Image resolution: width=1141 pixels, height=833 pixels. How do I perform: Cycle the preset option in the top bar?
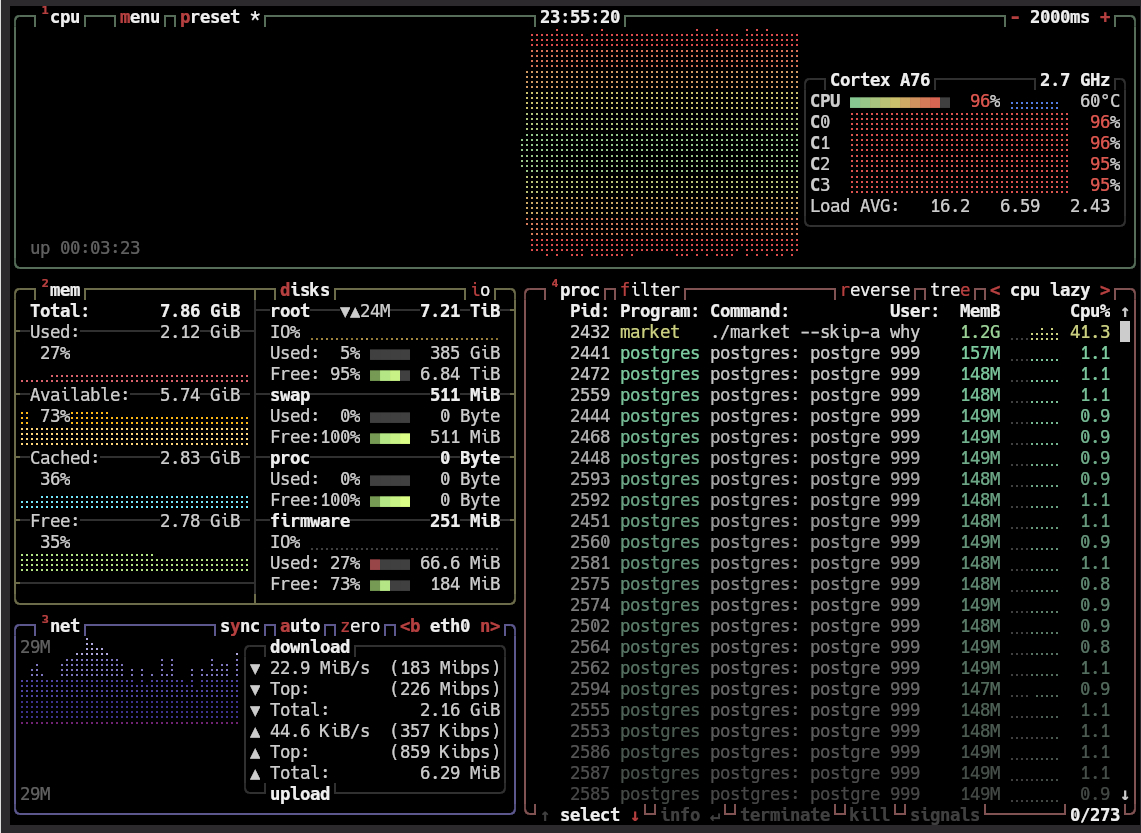pyautogui.click(x=210, y=17)
